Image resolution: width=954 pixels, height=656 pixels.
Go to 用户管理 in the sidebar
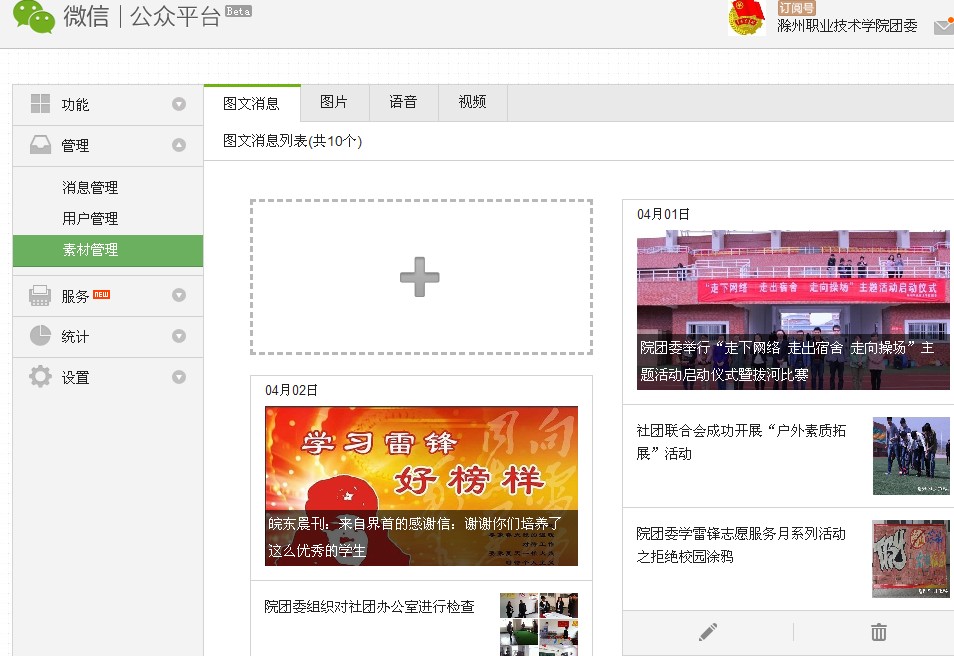click(90, 218)
